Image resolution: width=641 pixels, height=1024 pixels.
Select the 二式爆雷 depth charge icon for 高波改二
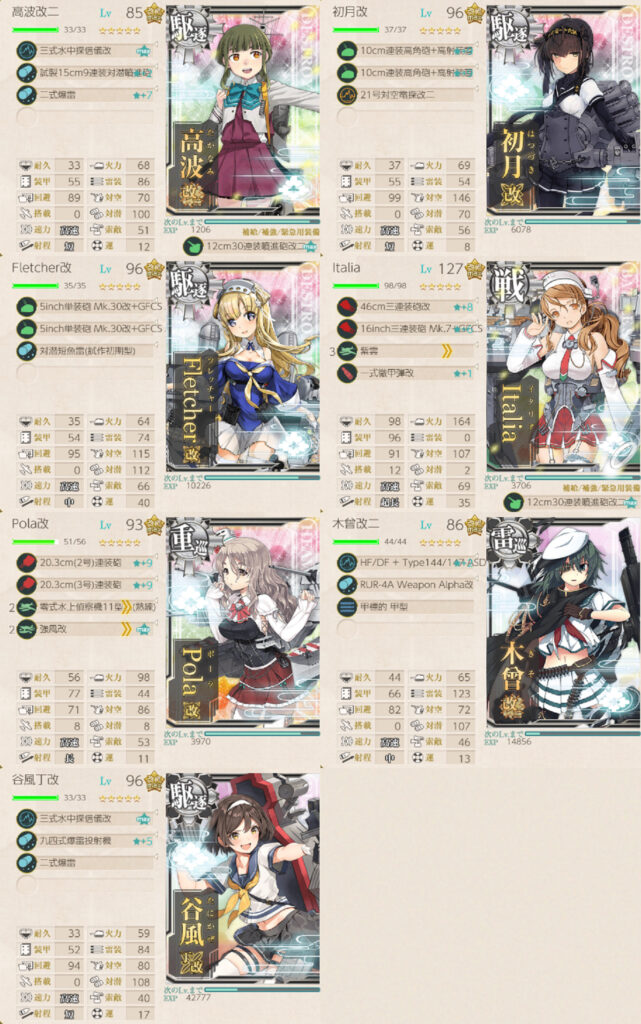[x=26, y=95]
